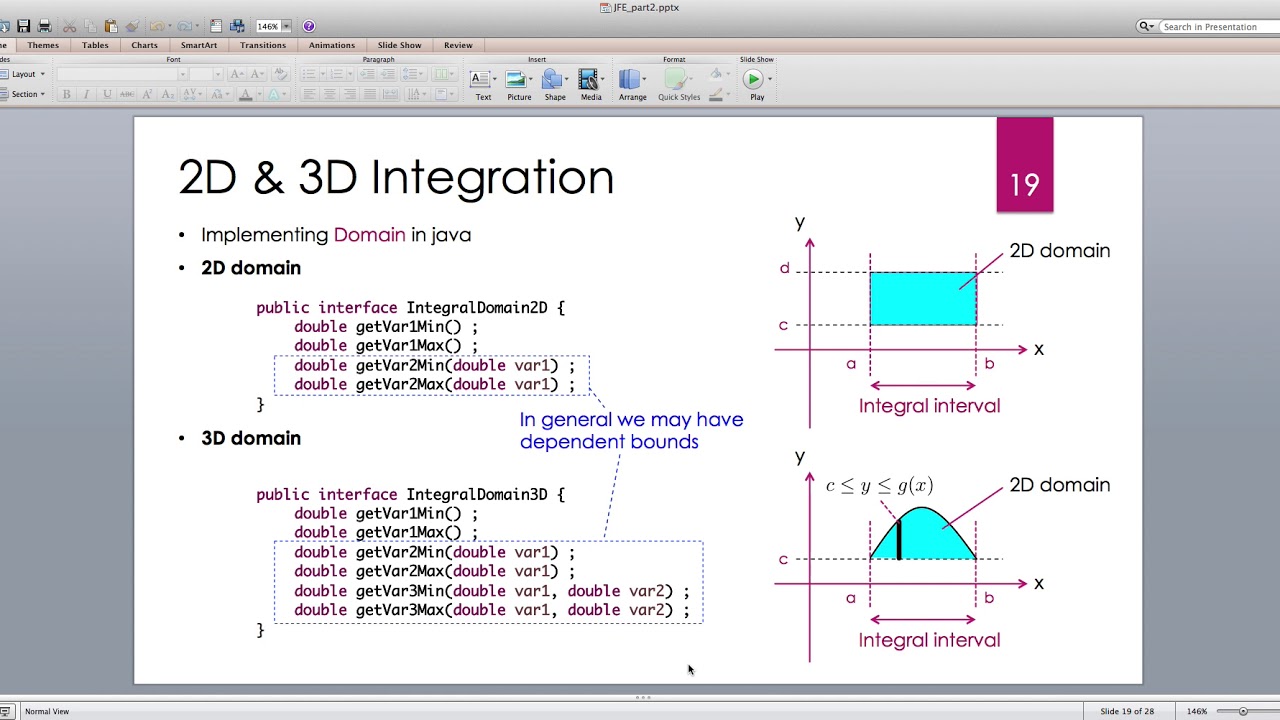Click the Picture insert icon
This screenshot has height=720, width=1280.
(519, 84)
